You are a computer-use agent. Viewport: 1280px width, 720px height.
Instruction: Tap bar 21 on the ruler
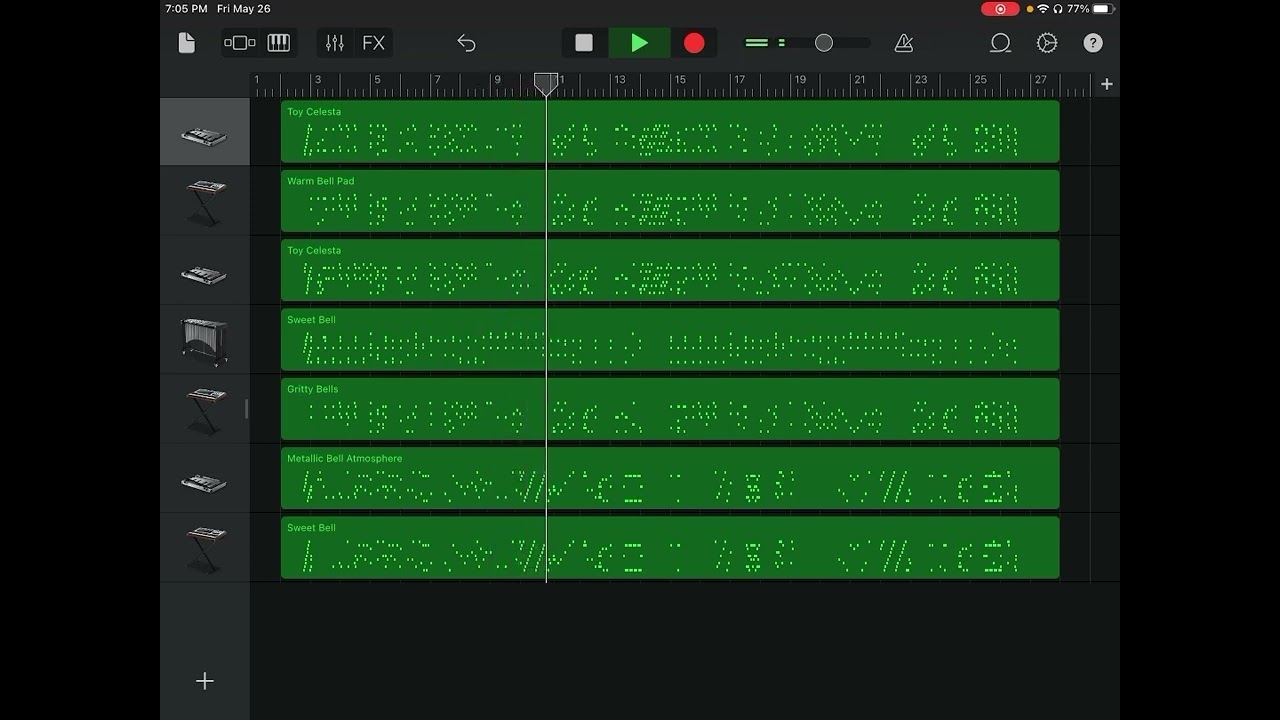click(x=859, y=79)
